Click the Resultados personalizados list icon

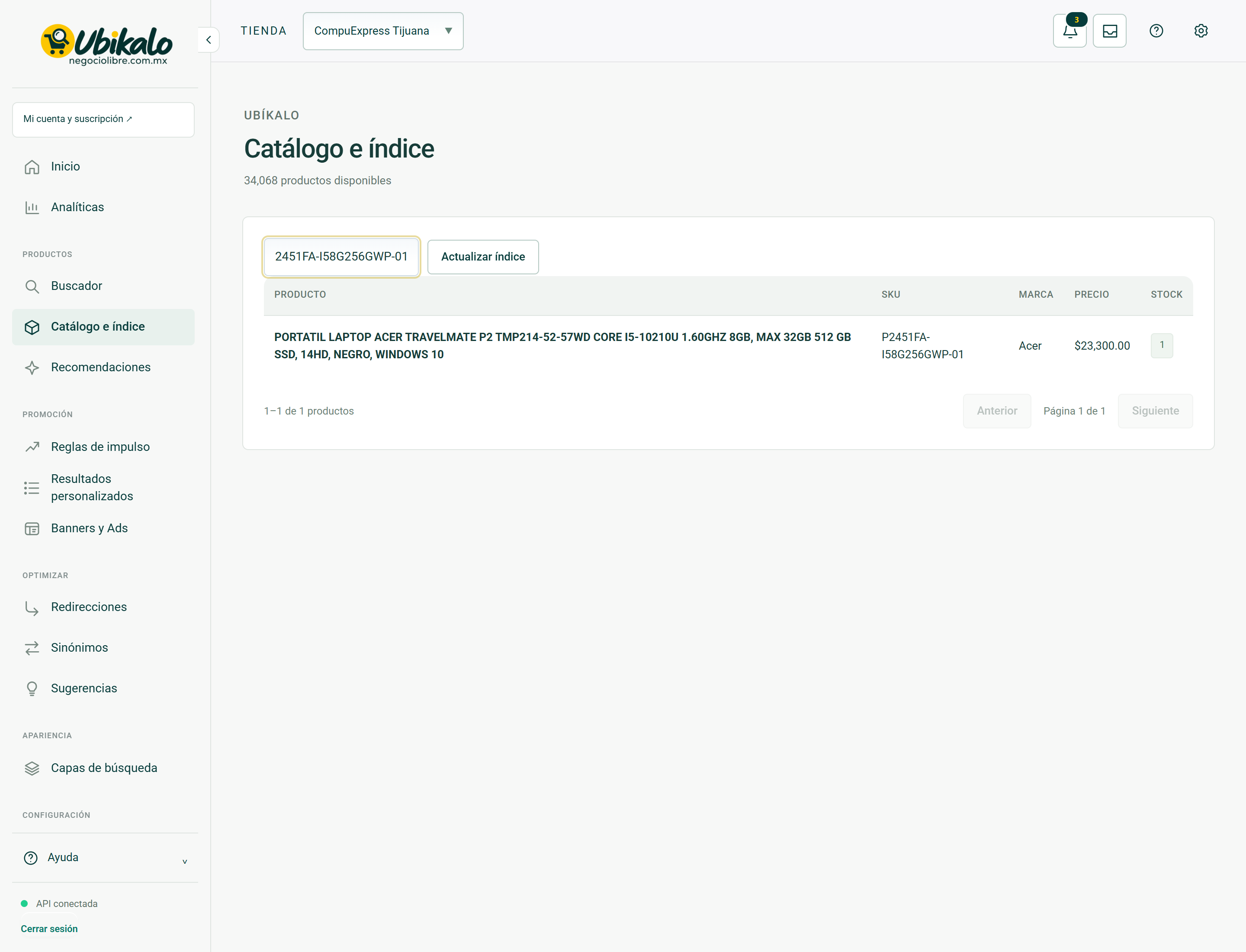[x=32, y=488]
